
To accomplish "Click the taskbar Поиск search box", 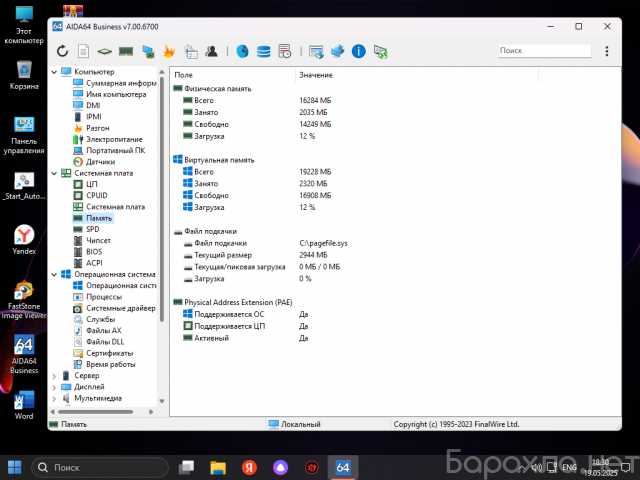I will [x=100, y=467].
